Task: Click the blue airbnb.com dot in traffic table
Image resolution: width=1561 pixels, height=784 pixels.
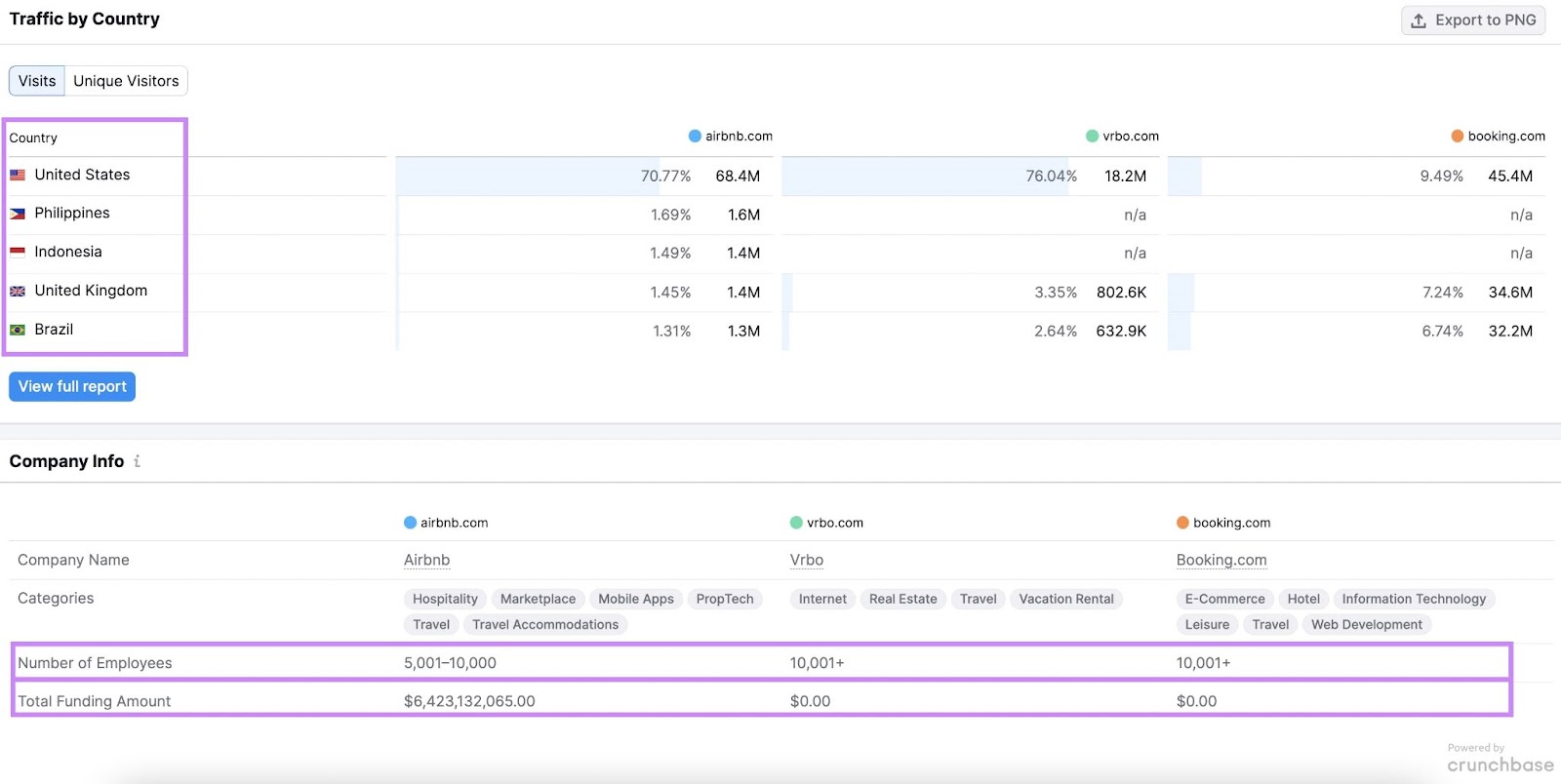Action: [695, 137]
